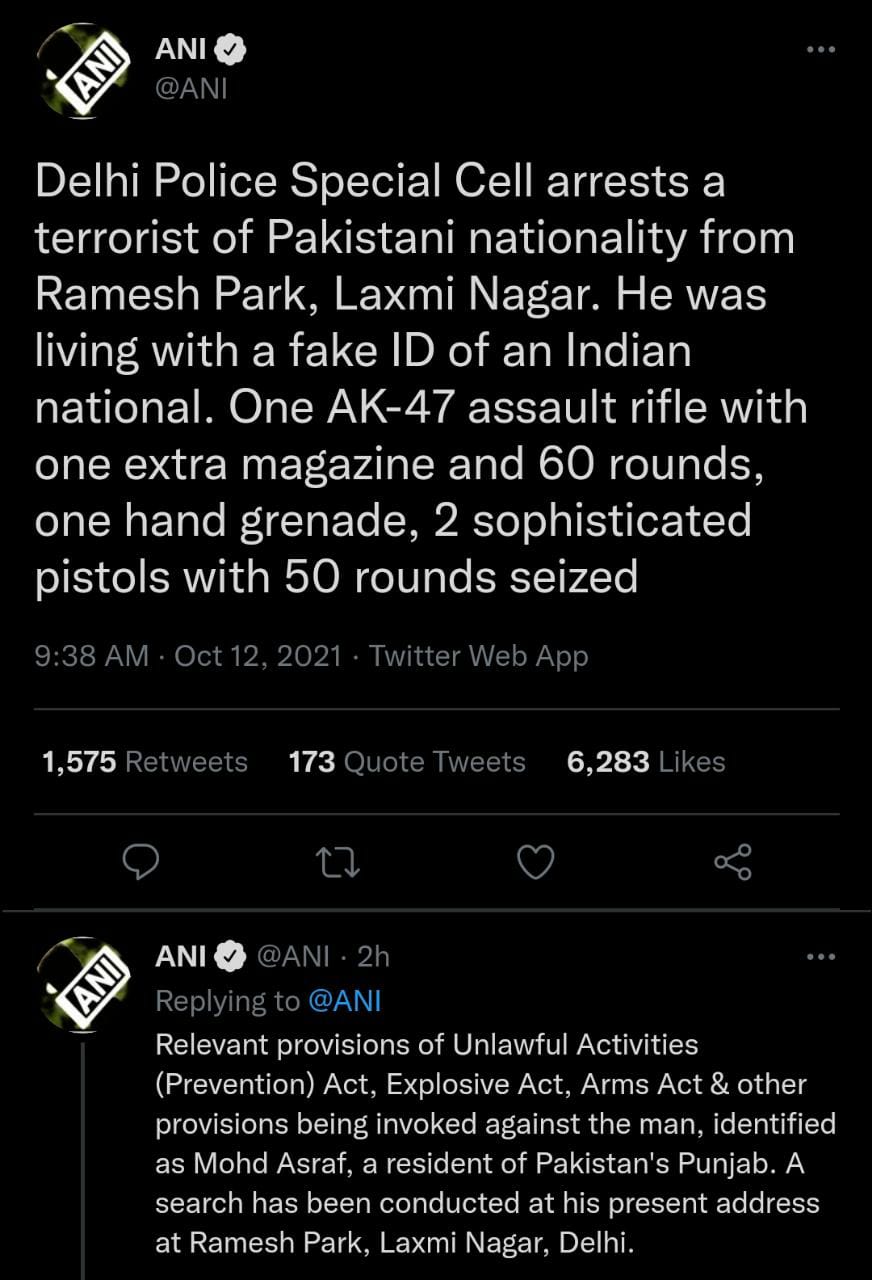
Task: View the 1,575 Retweets list
Action: 145,762
